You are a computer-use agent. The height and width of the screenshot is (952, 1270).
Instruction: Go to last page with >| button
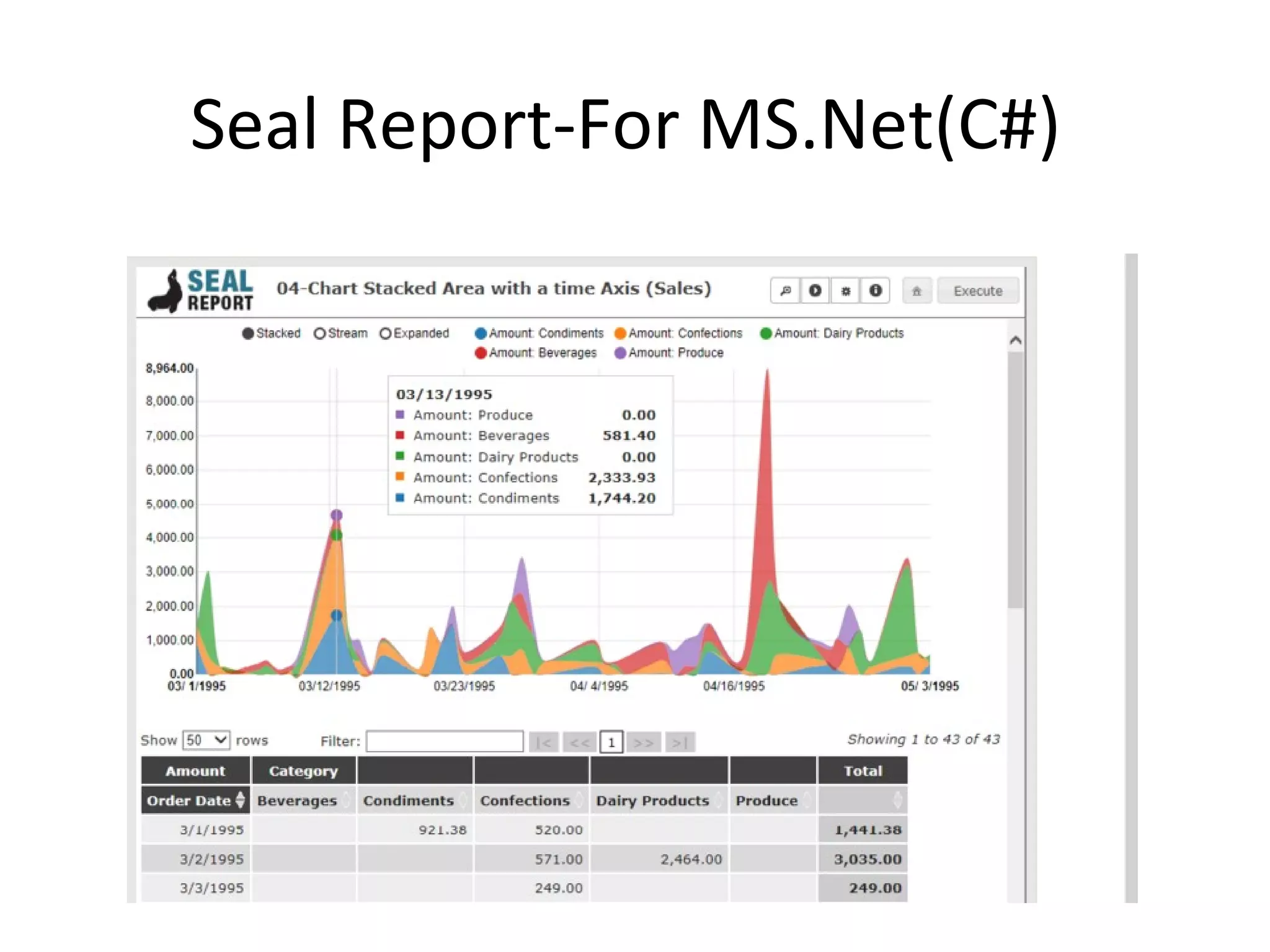[x=680, y=743]
